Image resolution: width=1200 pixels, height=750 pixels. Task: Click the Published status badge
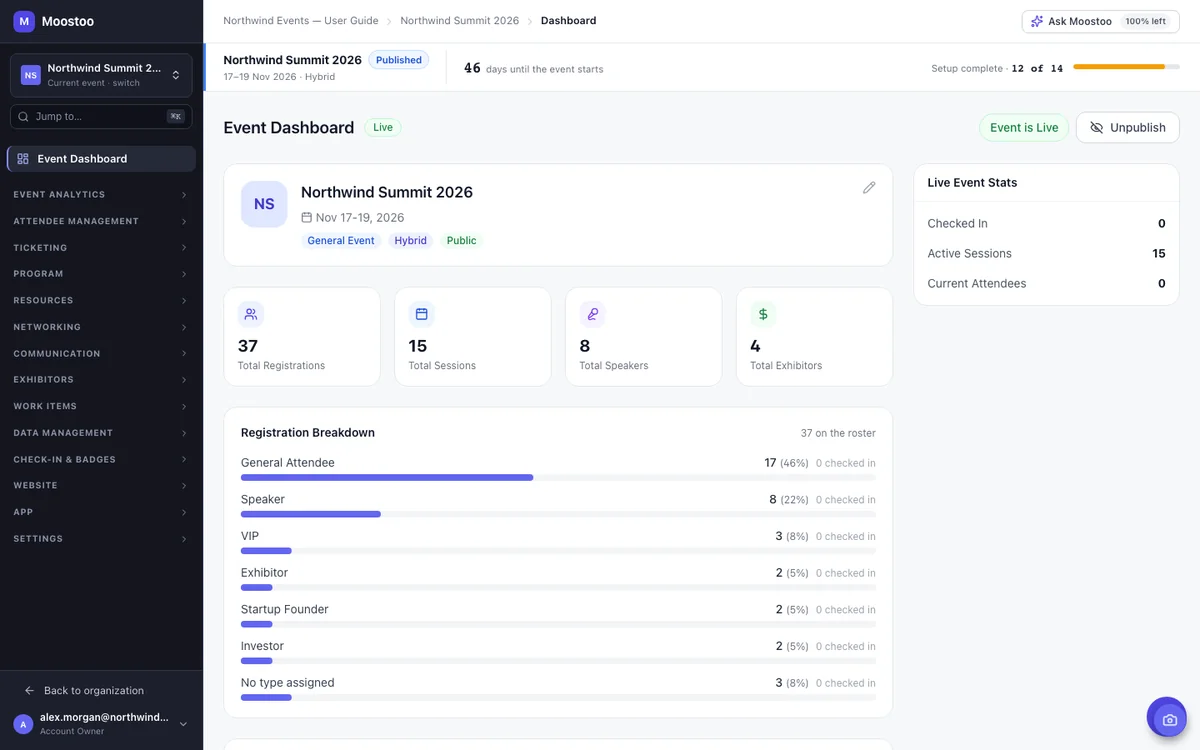point(399,60)
